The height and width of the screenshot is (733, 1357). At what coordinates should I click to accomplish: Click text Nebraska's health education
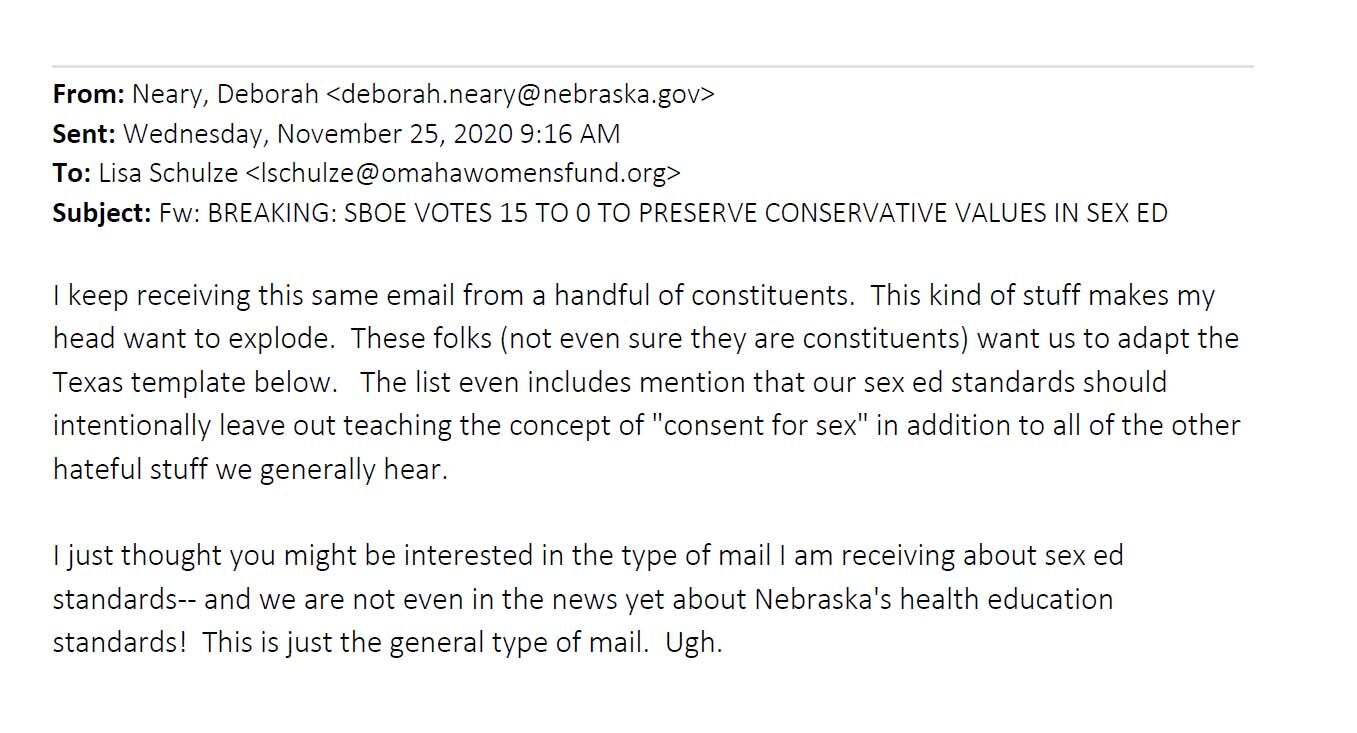click(x=934, y=599)
